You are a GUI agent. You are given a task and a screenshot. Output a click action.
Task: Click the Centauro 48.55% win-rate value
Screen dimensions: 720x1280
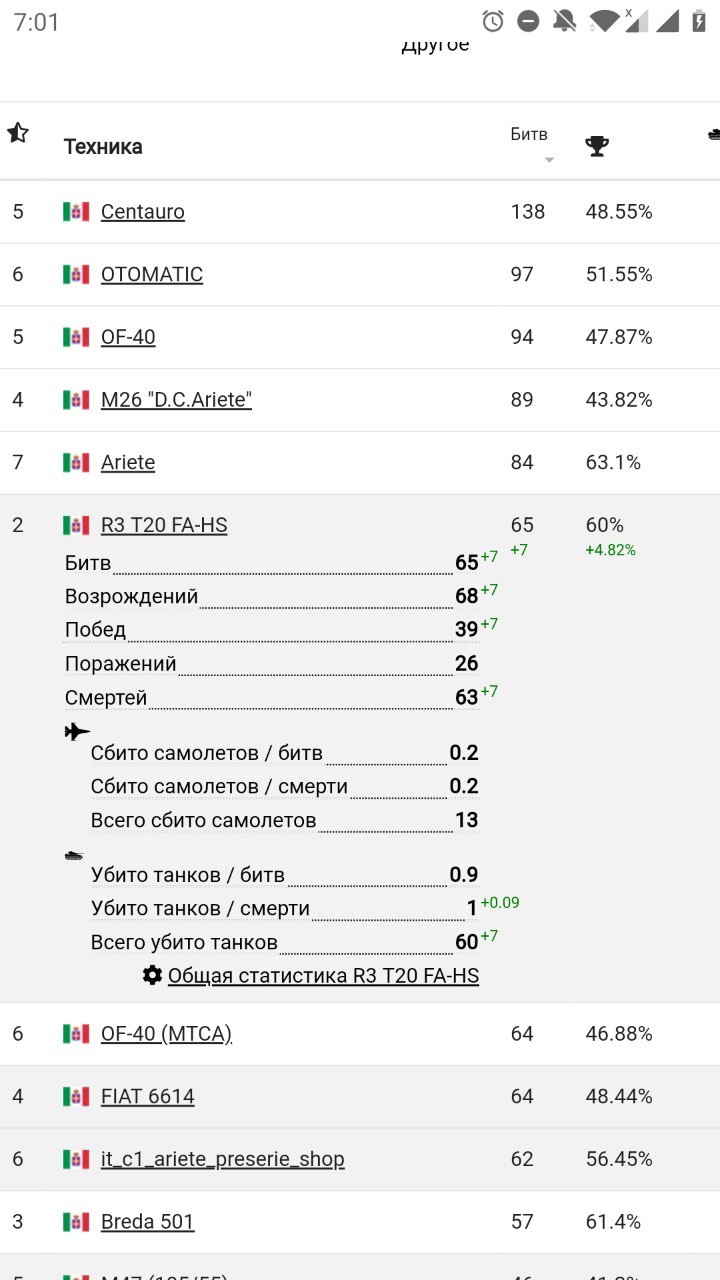point(619,212)
